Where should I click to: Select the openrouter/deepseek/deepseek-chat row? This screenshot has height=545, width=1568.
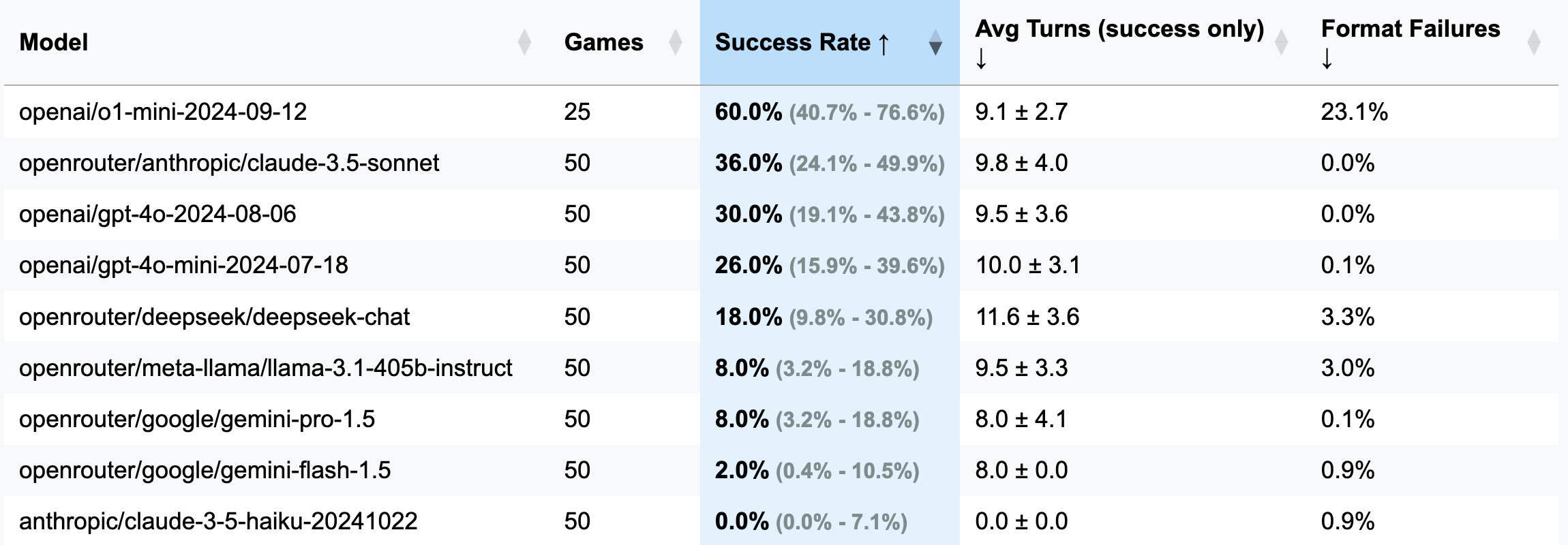214,317
